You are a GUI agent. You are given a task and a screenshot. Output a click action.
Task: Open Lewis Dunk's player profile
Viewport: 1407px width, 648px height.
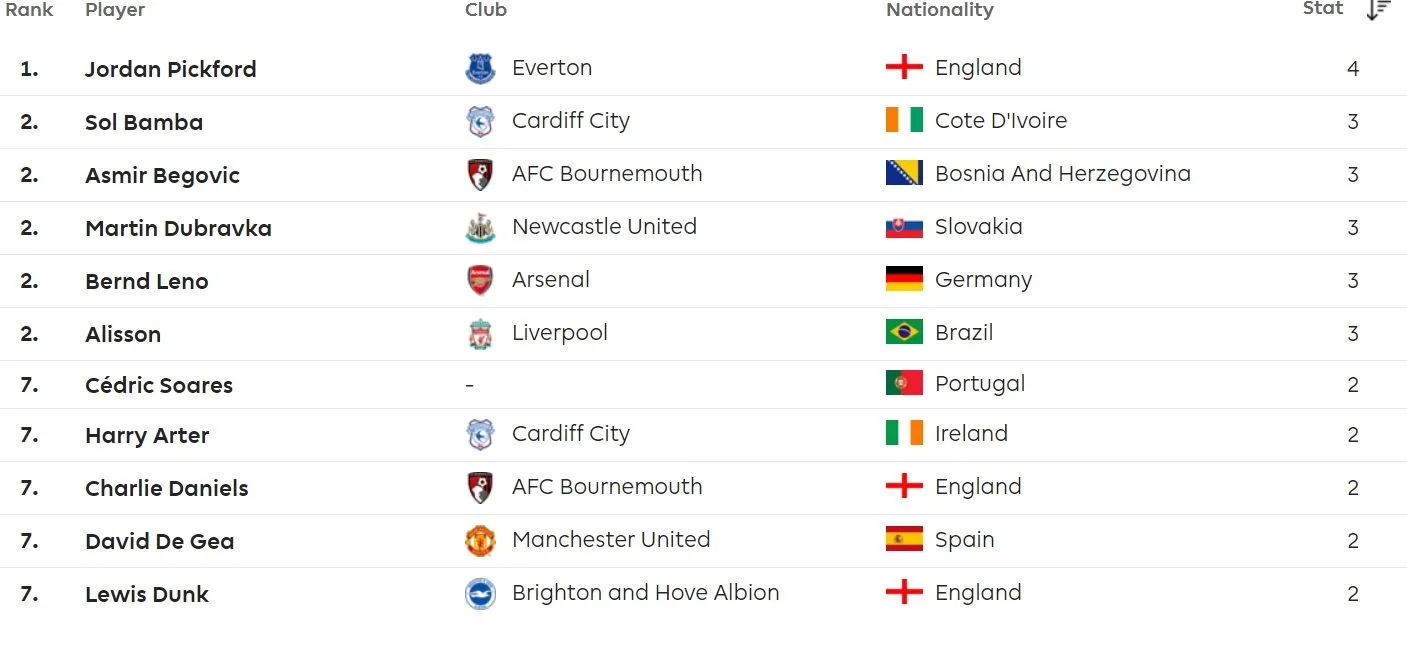pos(147,594)
